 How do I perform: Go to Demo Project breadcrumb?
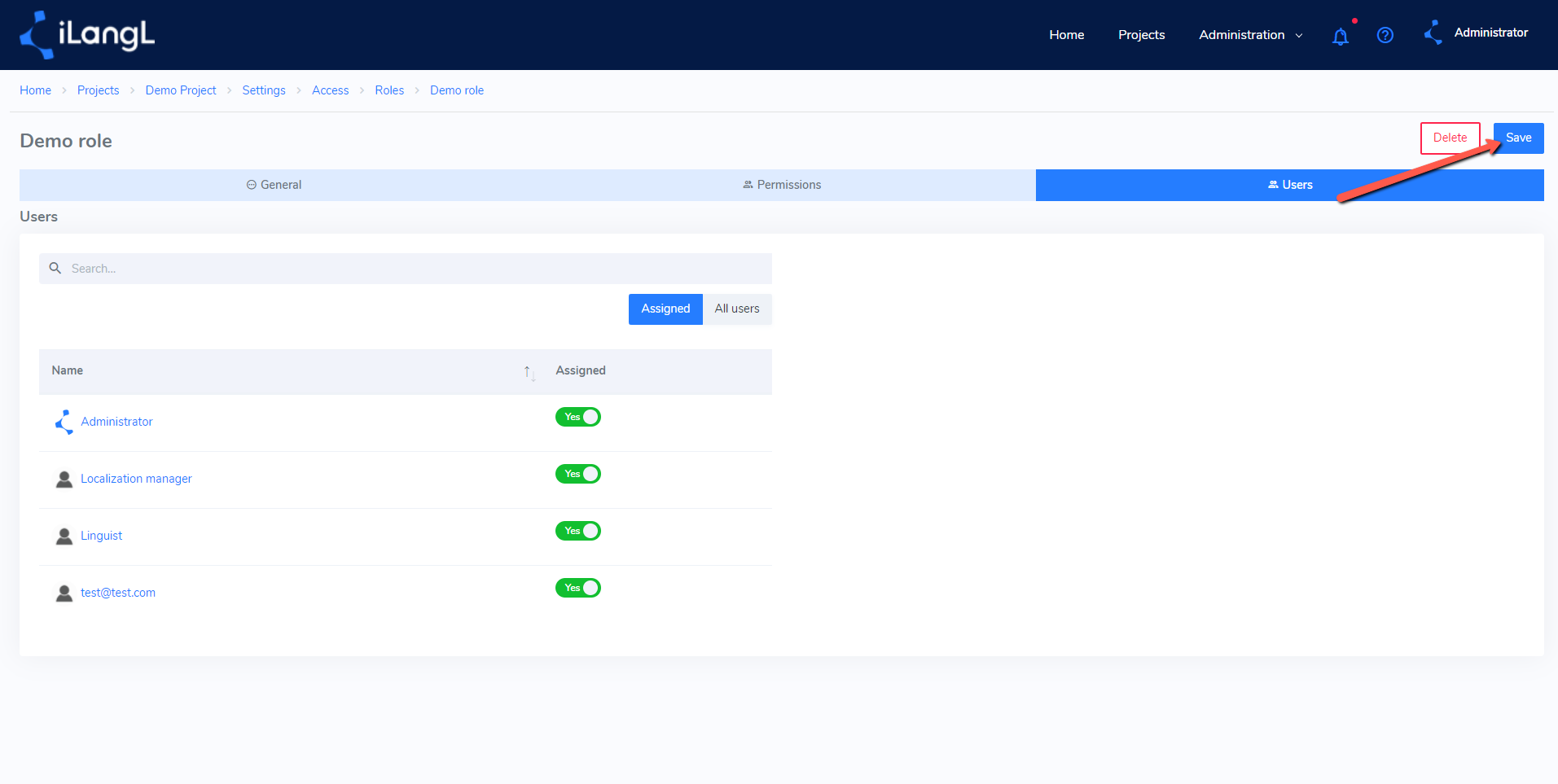coord(181,90)
